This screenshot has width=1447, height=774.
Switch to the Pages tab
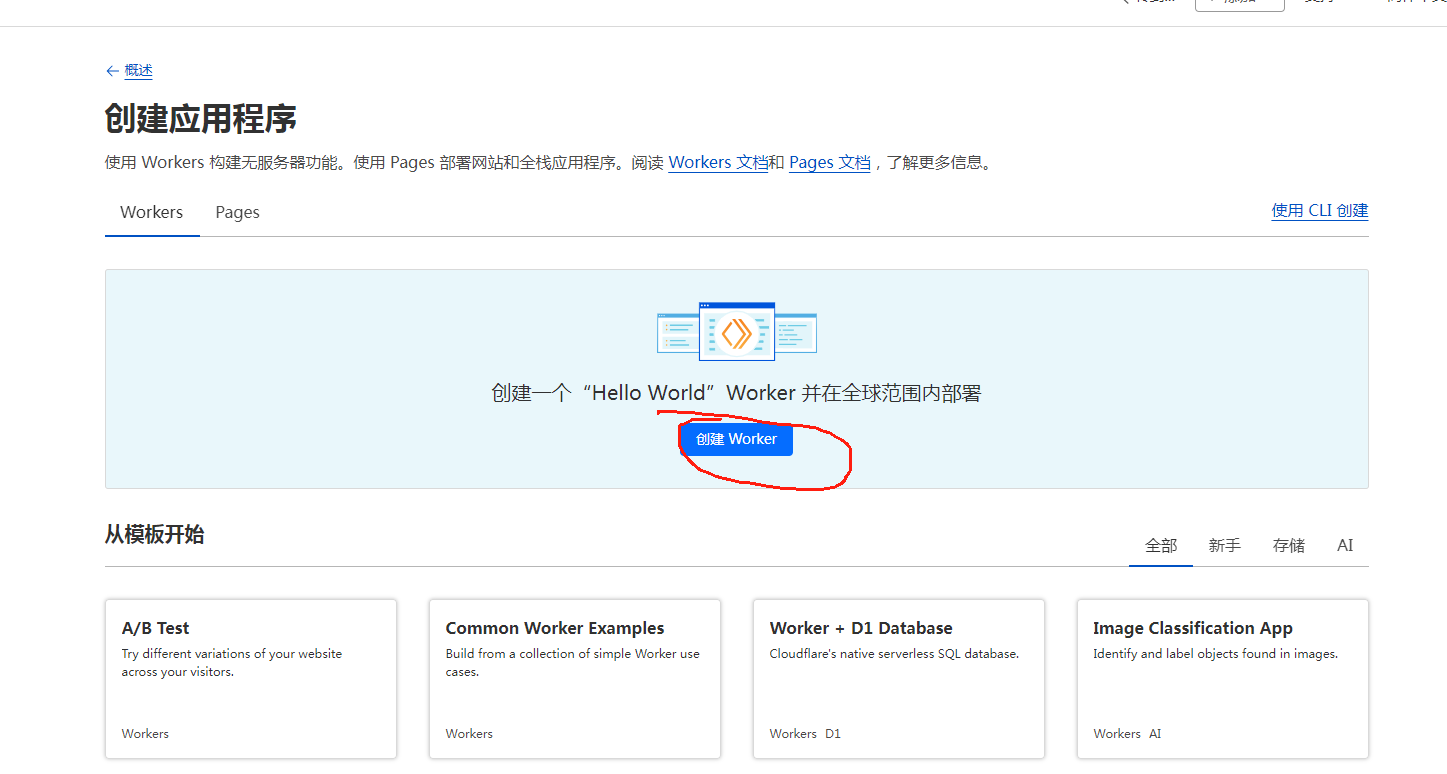tap(237, 212)
